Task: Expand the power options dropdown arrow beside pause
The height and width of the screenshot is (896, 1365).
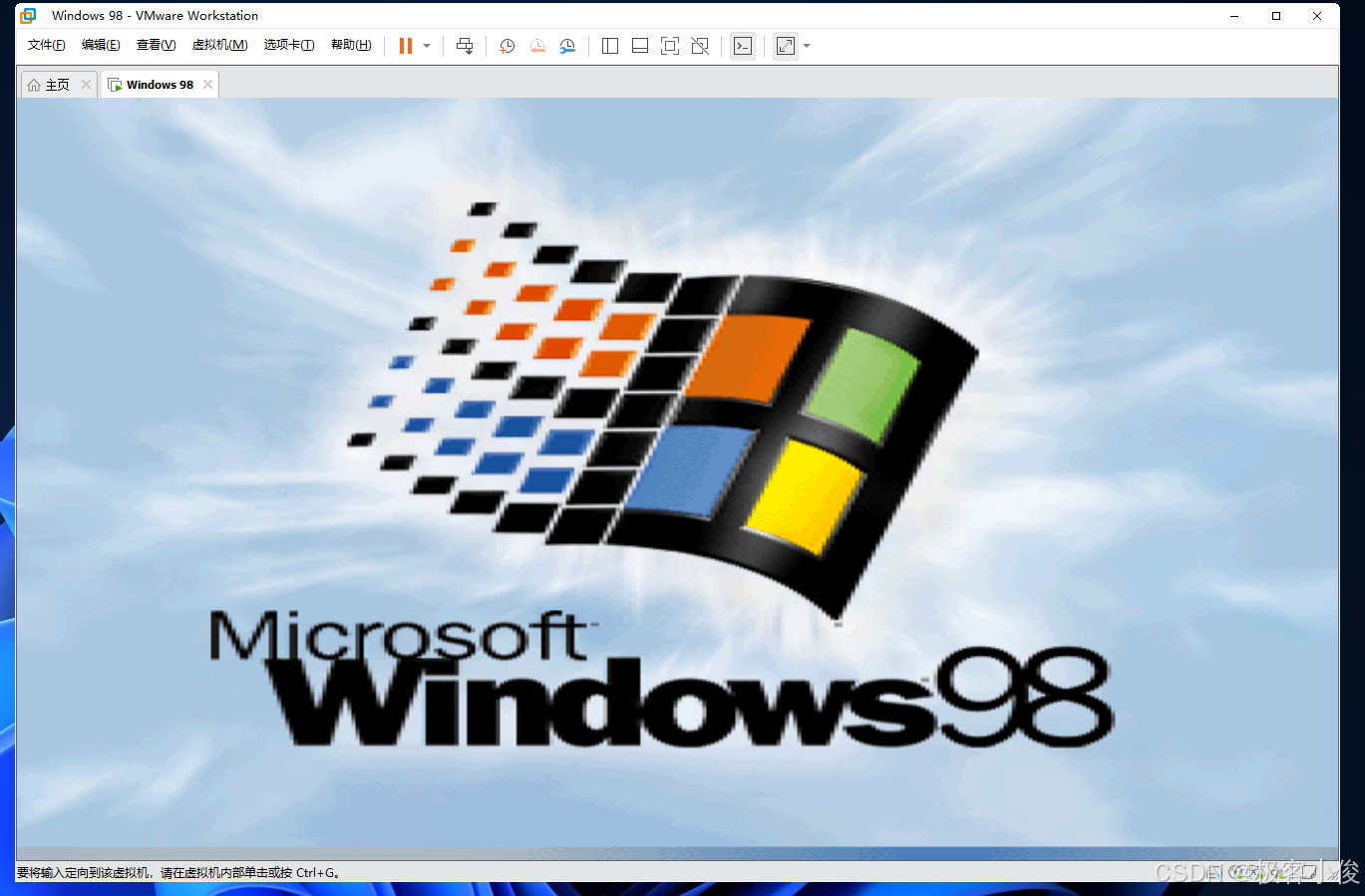Action: 427,46
